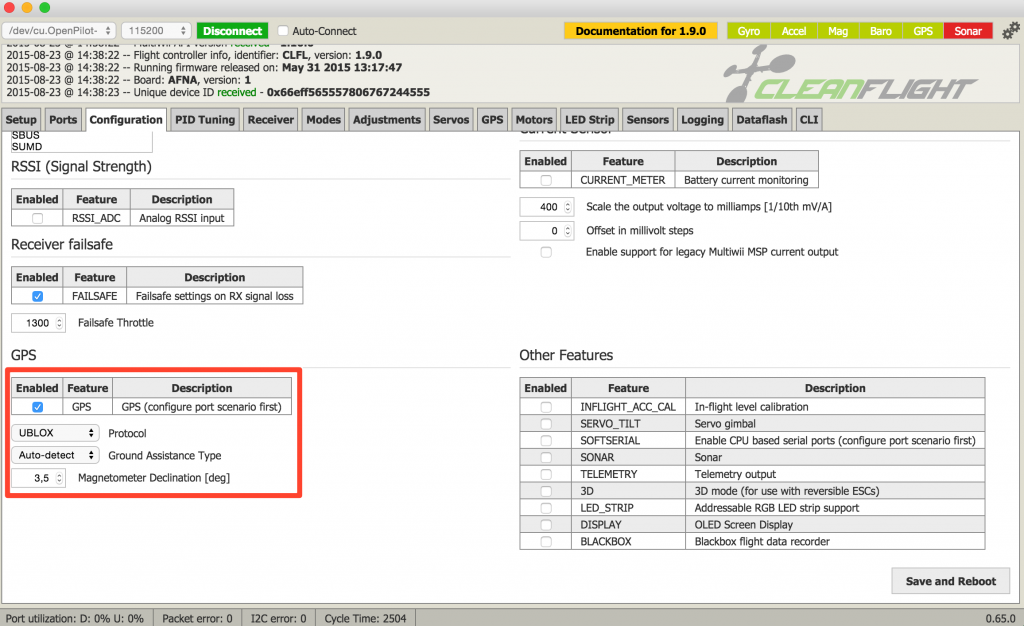Click the Disconnect button
1024x626 pixels.
(232, 30)
